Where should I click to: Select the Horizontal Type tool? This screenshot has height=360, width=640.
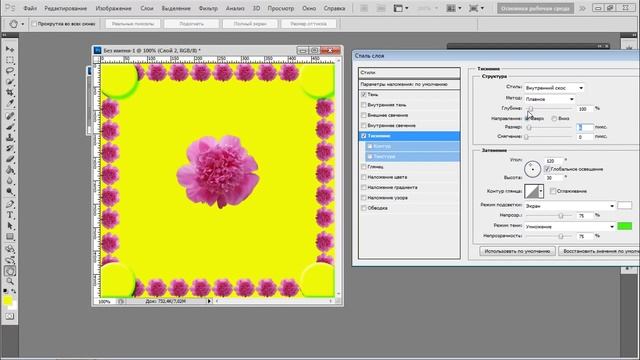point(10,215)
